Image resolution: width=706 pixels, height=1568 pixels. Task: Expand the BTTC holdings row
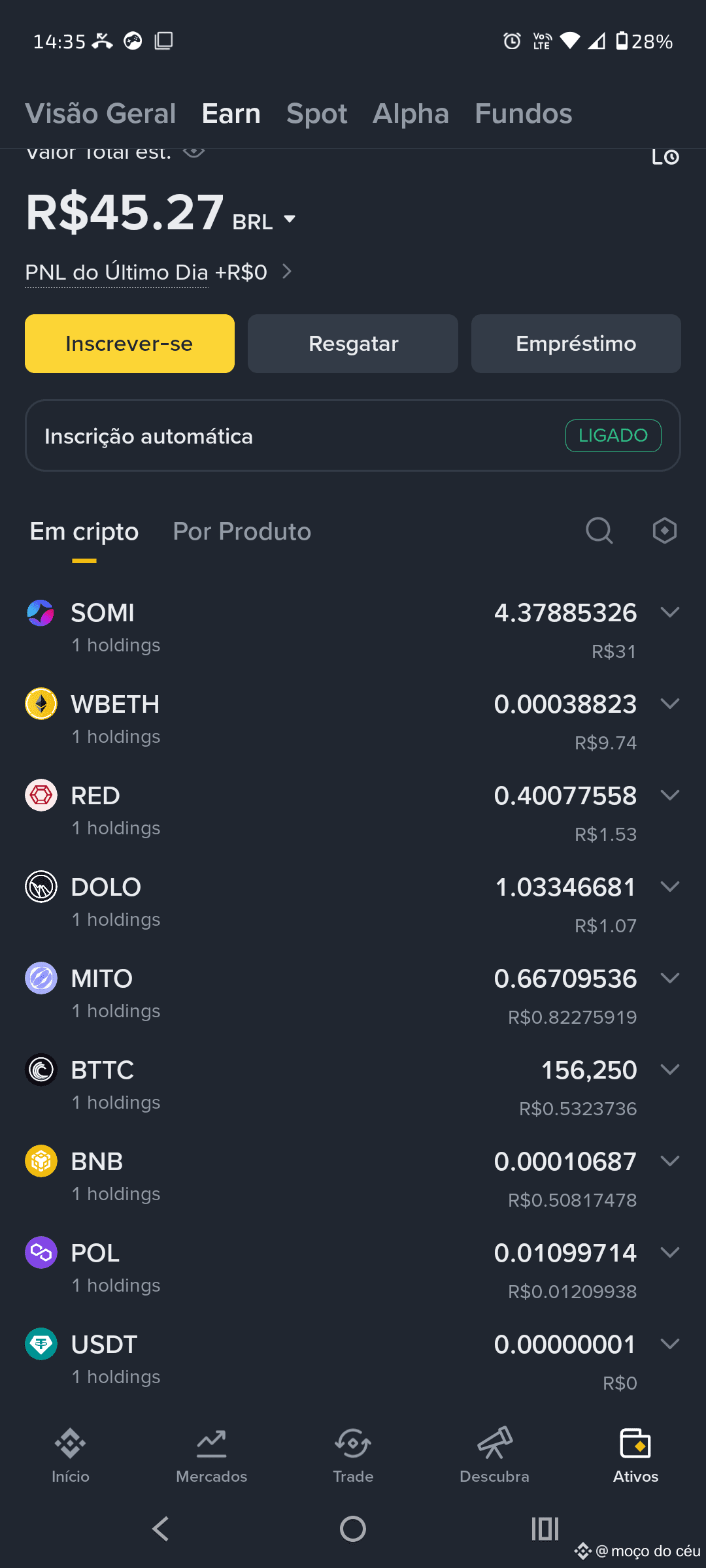pos(353,1085)
